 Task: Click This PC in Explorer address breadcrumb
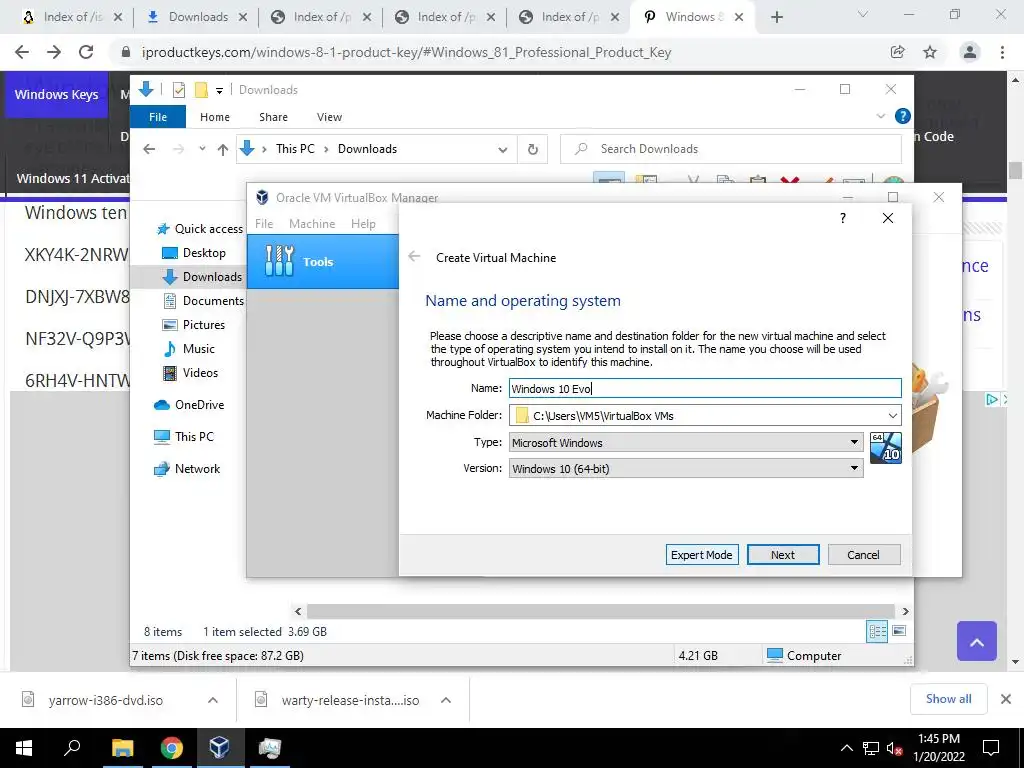[x=295, y=149]
